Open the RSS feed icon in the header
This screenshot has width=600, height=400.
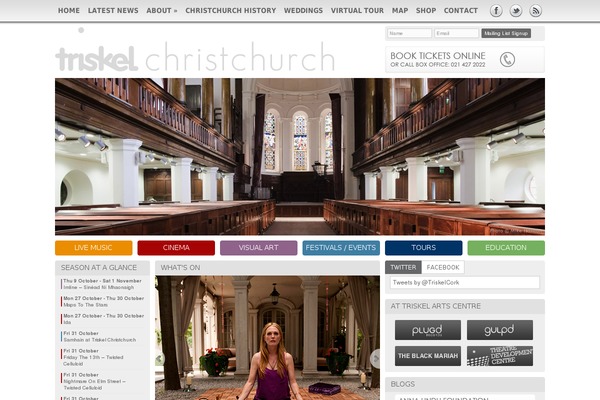pos(535,11)
